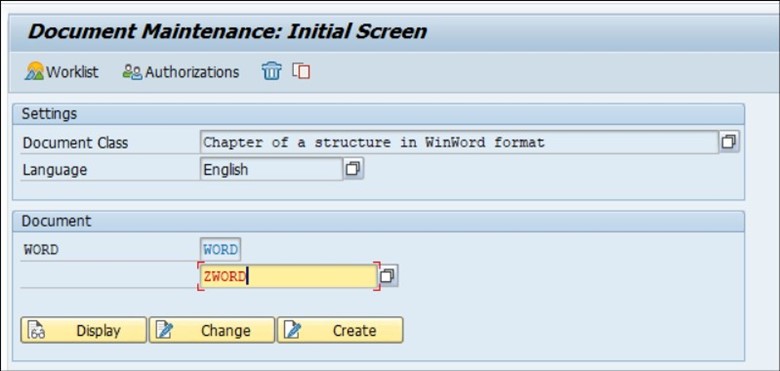Click the small WORD field
Screen dimensions: 780x371
coord(220,250)
